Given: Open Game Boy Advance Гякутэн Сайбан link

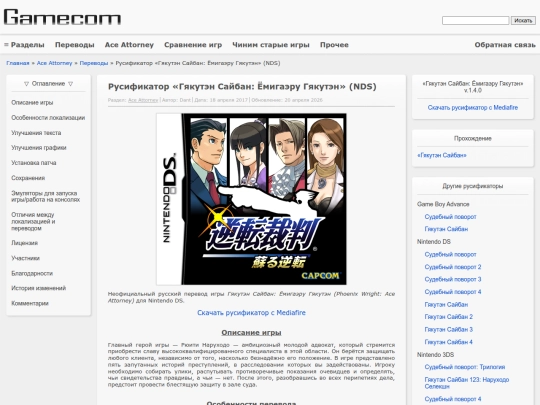Looking at the screenshot, I should (446, 229).
